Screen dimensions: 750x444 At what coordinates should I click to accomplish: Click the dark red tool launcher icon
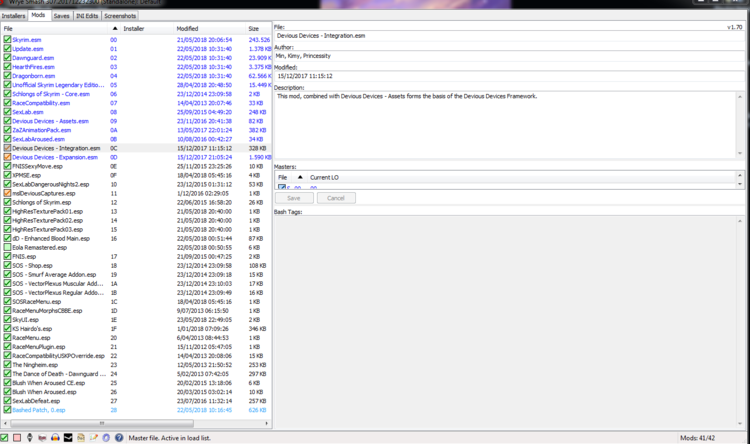(x=42, y=438)
